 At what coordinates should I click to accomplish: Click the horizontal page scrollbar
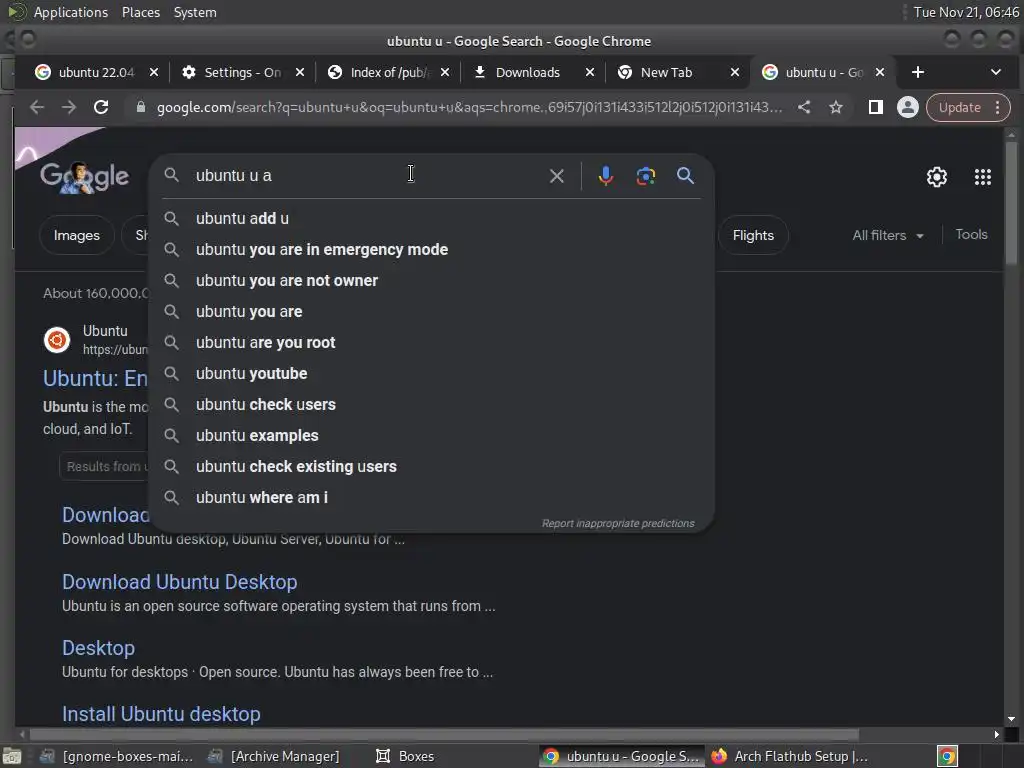[444, 734]
